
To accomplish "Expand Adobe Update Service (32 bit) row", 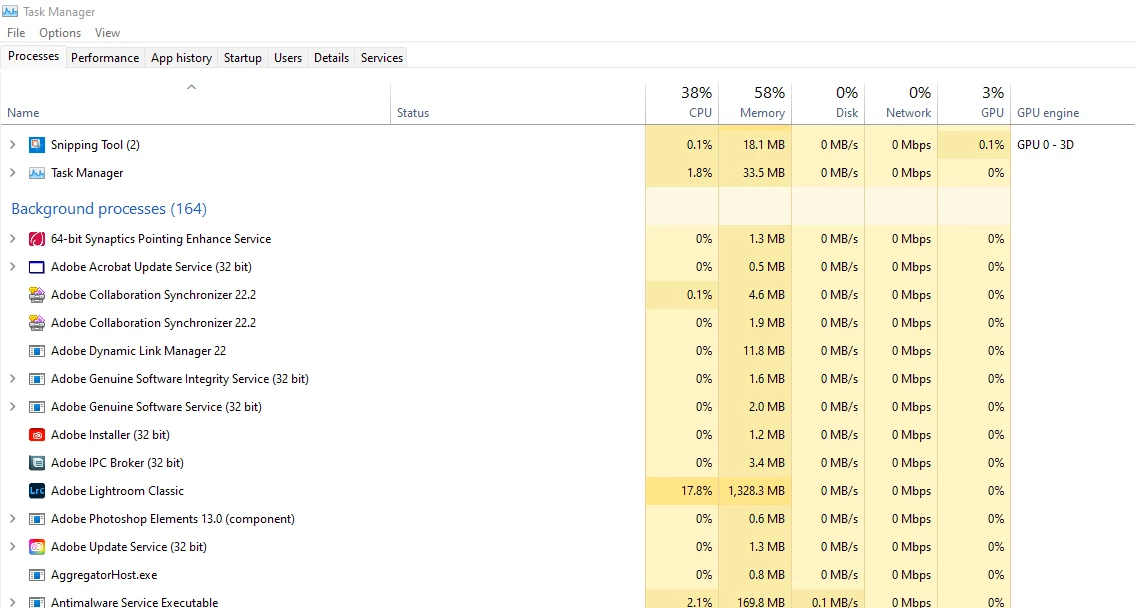I will click(12, 547).
